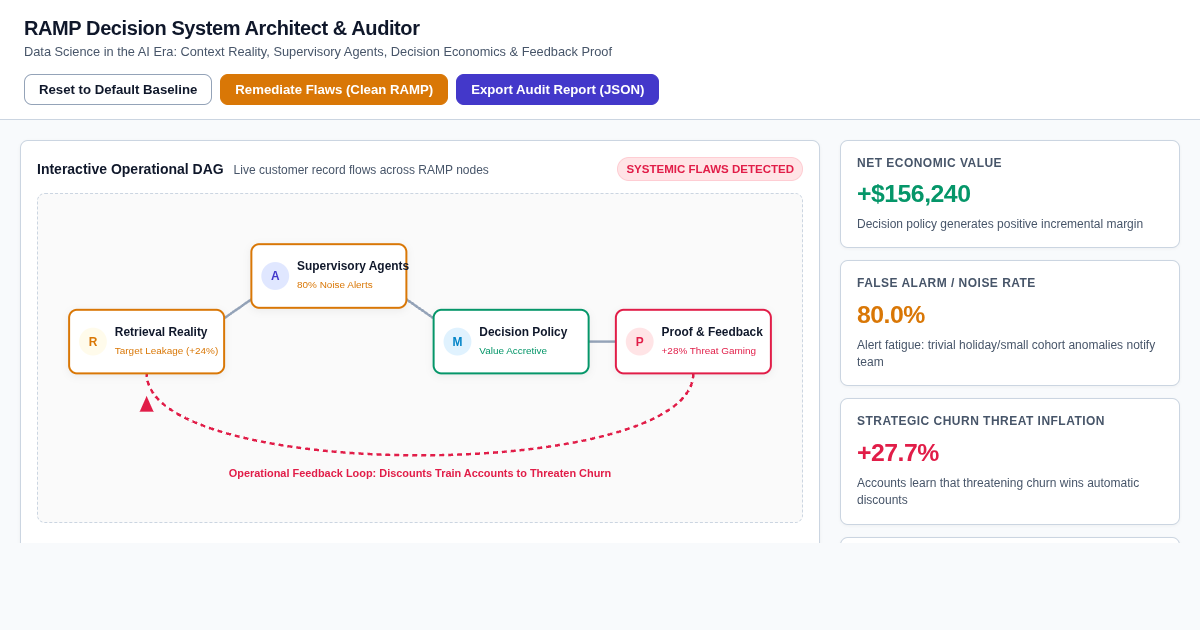Click 'Live customer record flows' subtitle

361,170
